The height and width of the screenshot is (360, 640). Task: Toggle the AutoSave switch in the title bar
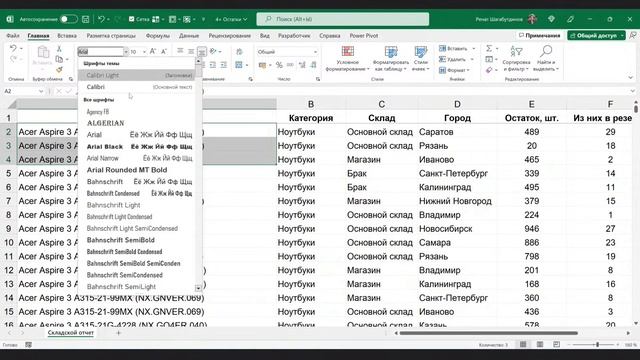pyautogui.click(x=69, y=19)
